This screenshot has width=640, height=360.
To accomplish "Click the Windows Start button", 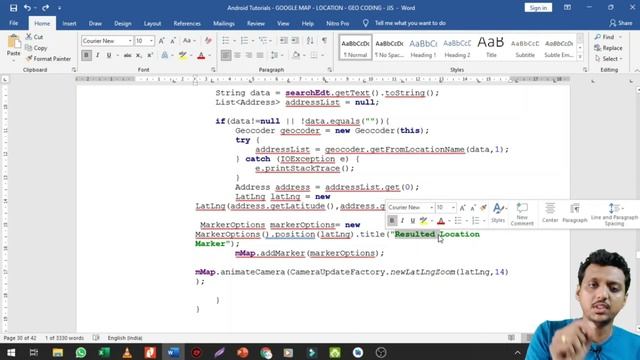I will coord(11,352).
